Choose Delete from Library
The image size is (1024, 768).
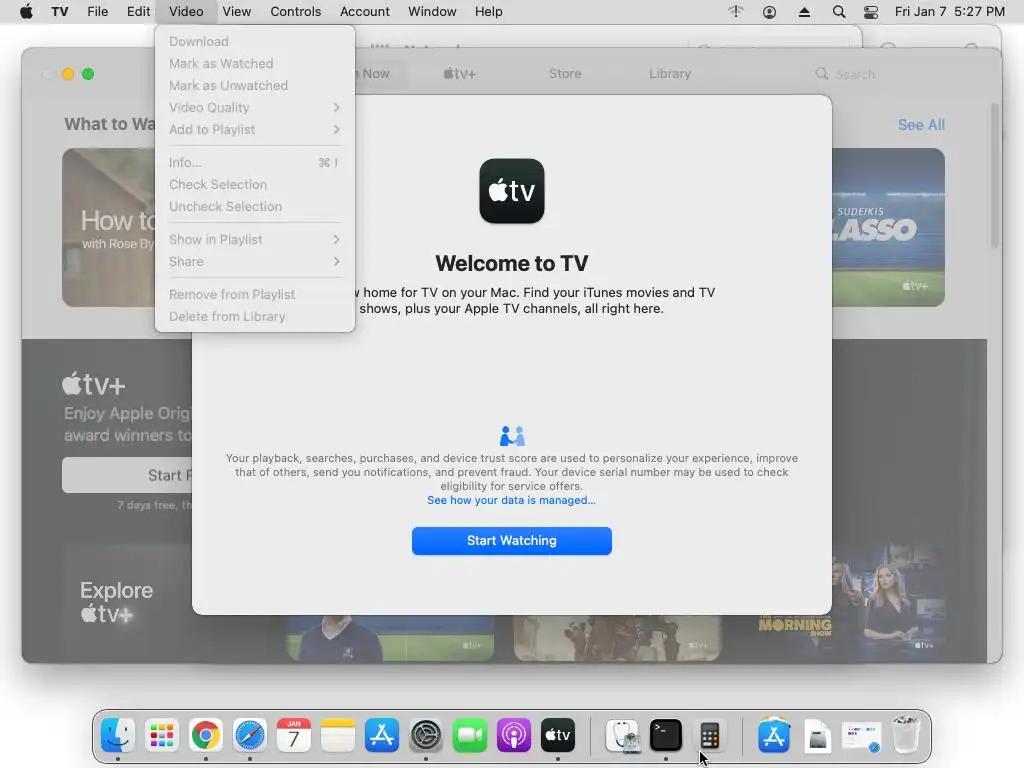[255, 316]
